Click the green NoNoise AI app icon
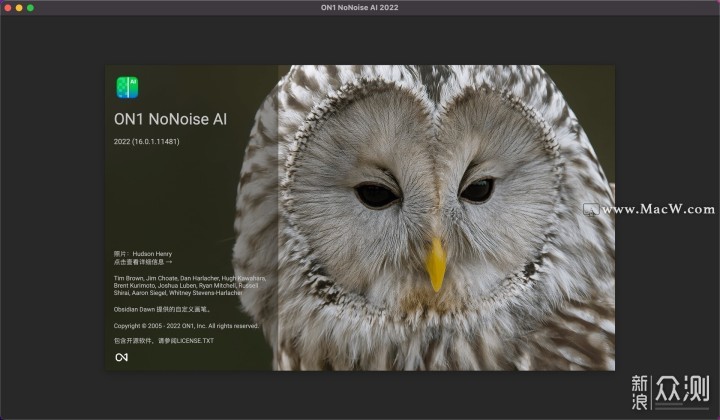This screenshot has width=720, height=420. click(x=127, y=87)
